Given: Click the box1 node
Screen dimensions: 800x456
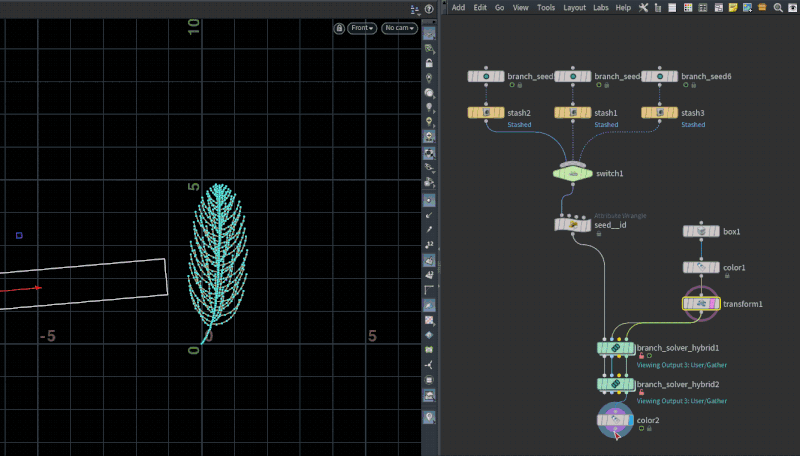Looking at the screenshot, I should click(x=702, y=231).
